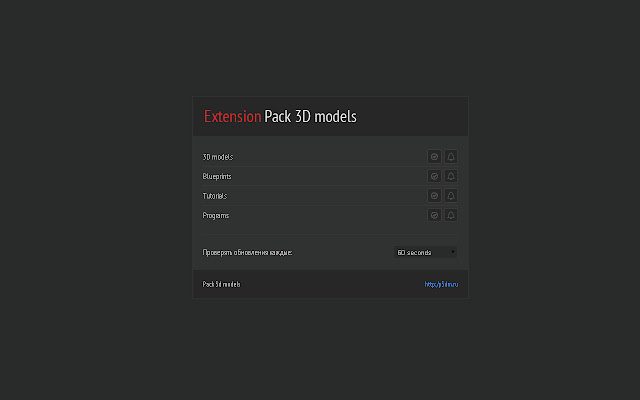Toggle the bell notification for Tutorials
The height and width of the screenshot is (400, 640).
[x=451, y=196]
